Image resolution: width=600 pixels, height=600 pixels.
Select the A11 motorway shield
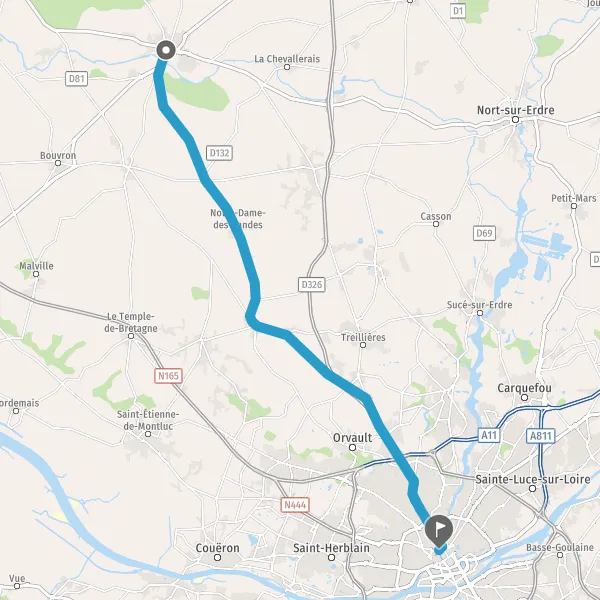pyautogui.click(x=489, y=435)
